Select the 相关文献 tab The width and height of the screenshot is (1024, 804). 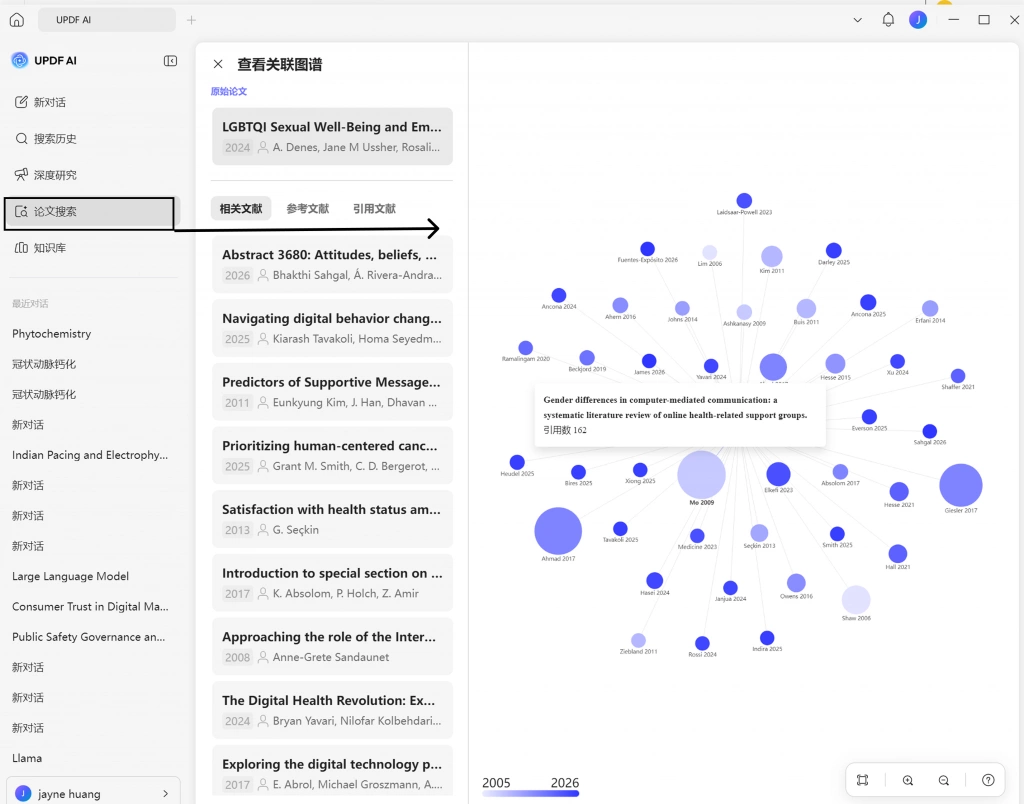pyautogui.click(x=241, y=208)
